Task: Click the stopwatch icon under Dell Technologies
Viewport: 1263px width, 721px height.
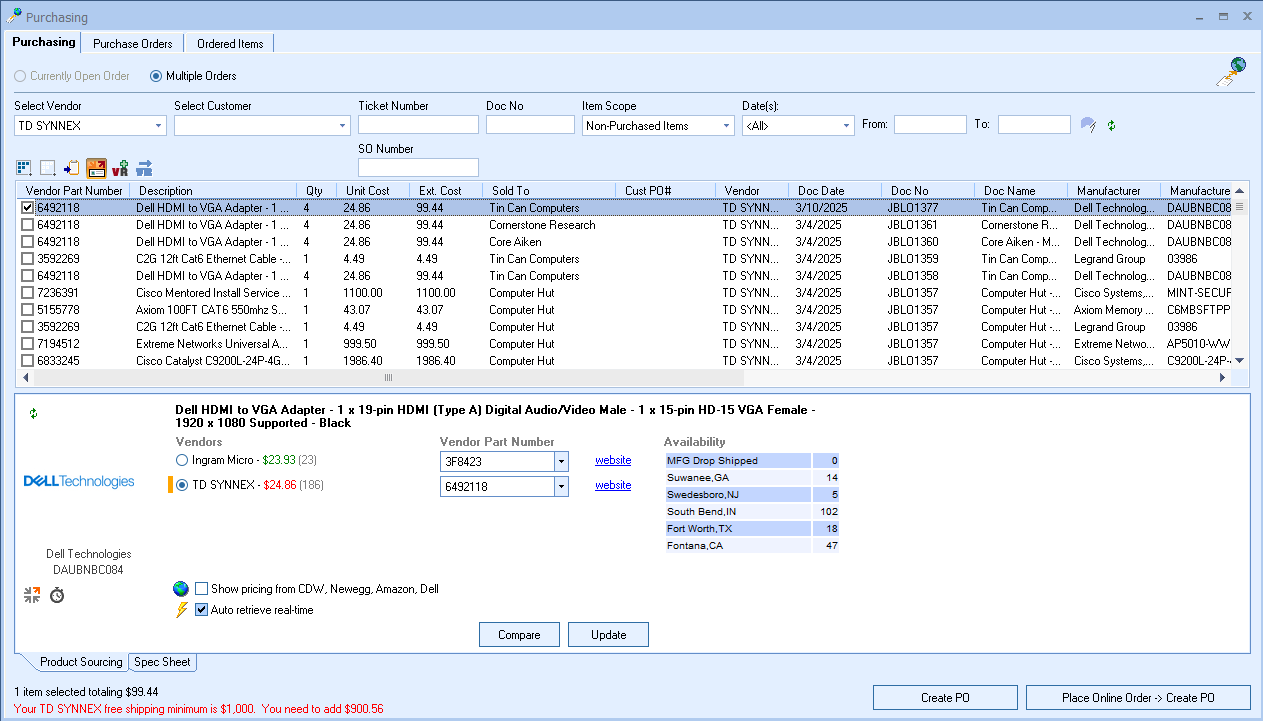Action: pos(57,595)
